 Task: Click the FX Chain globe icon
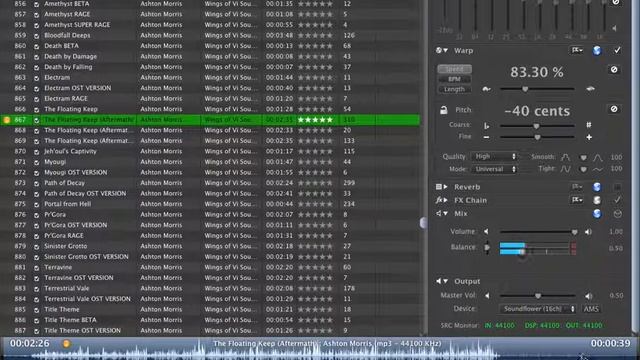[597, 200]
